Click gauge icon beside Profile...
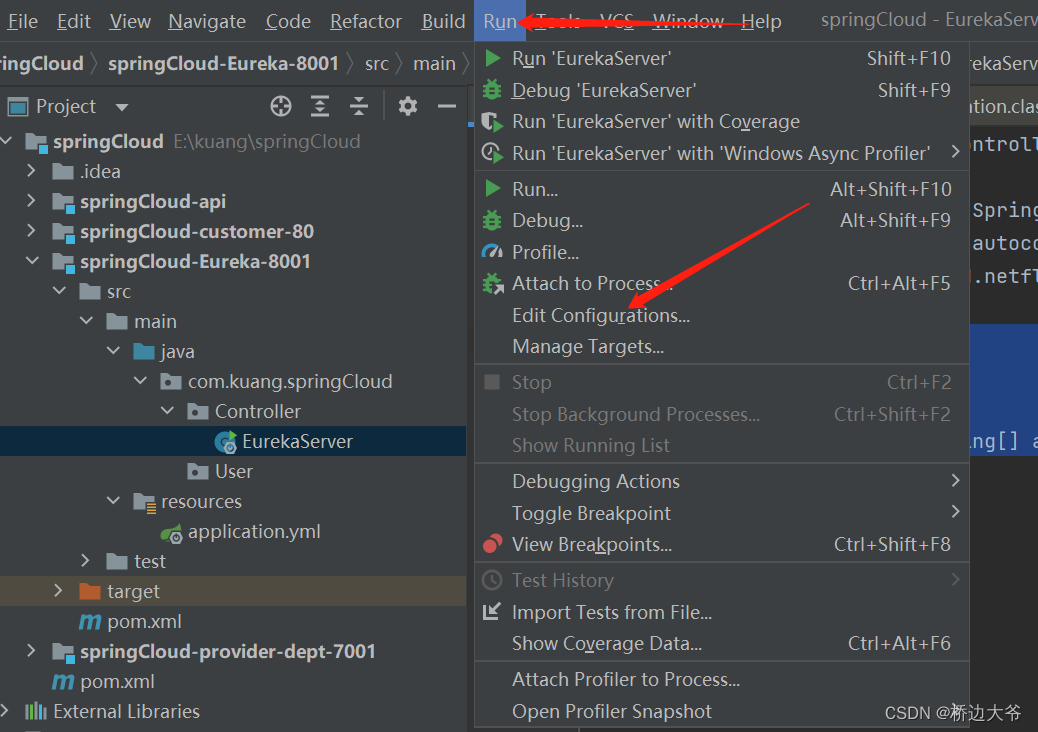Viewport: 1038px width, 732px height. 492,252
